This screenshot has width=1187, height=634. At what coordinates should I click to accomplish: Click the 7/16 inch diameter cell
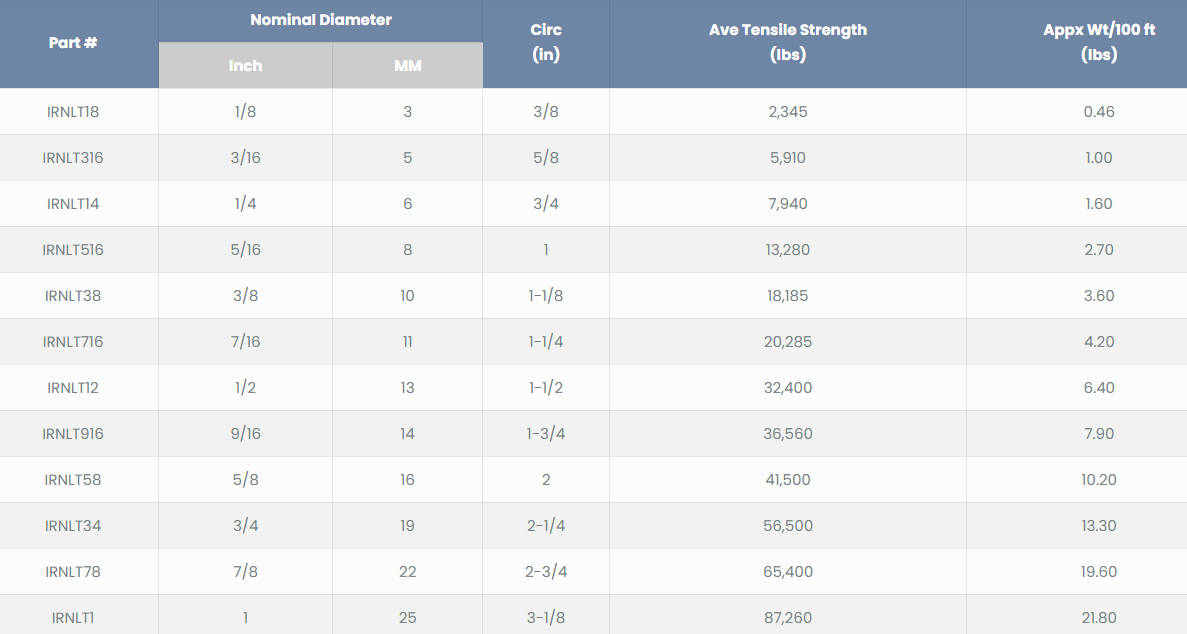245,342
